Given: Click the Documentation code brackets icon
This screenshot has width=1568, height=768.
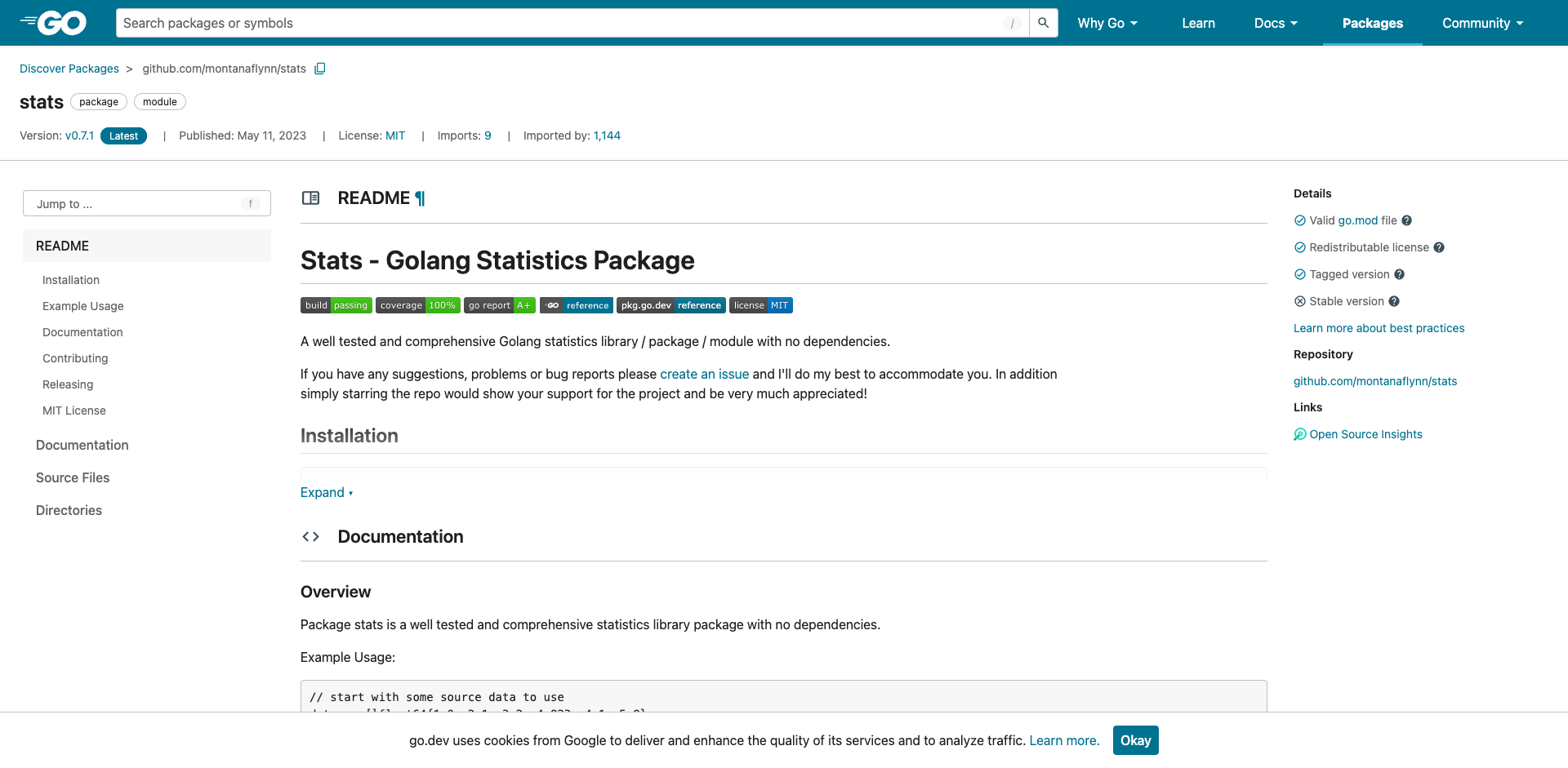Looking at the screenshot, I should (310, 536).
